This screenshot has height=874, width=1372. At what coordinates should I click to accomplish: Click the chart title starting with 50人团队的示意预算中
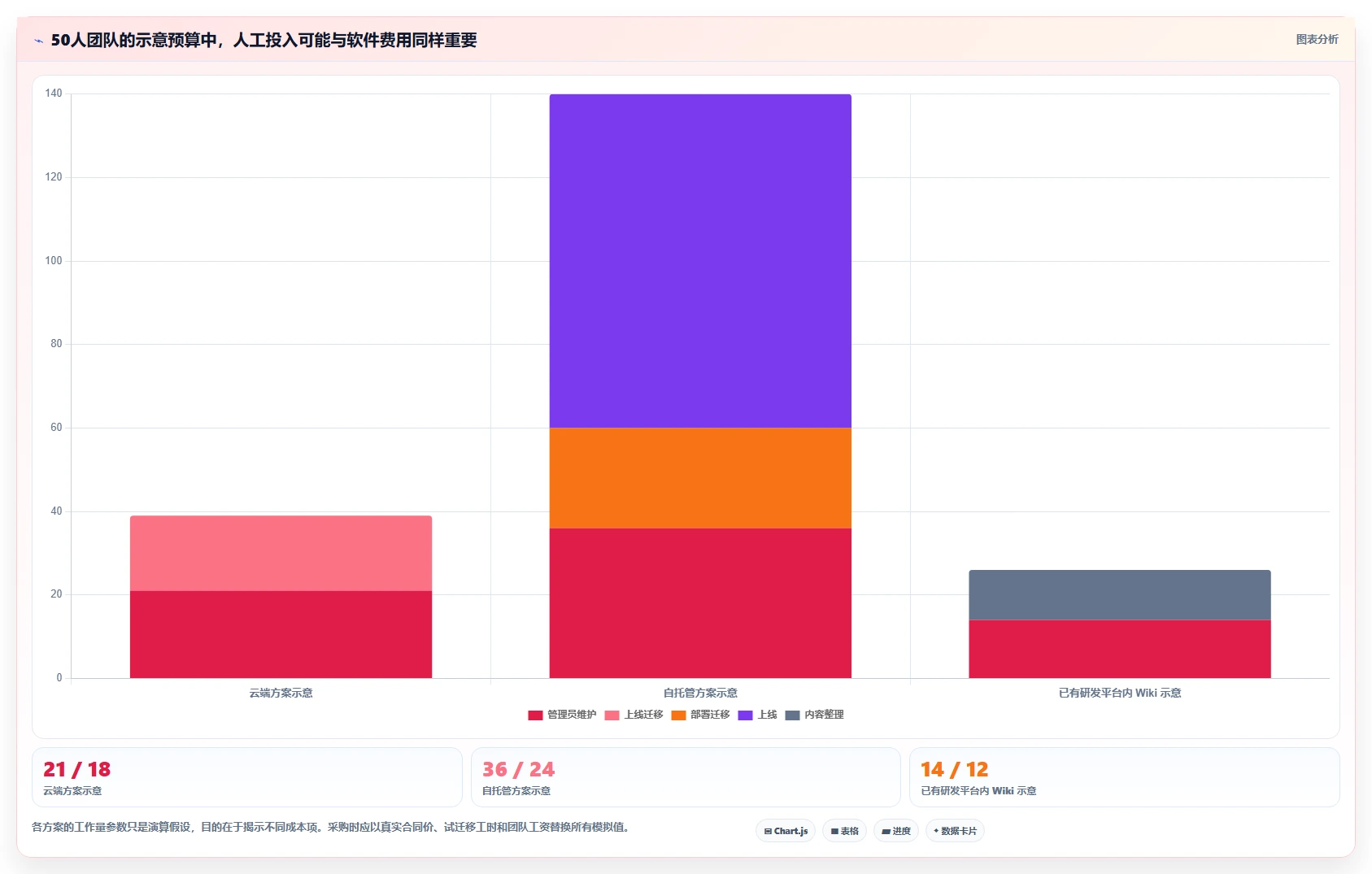(x=264, y=40)
